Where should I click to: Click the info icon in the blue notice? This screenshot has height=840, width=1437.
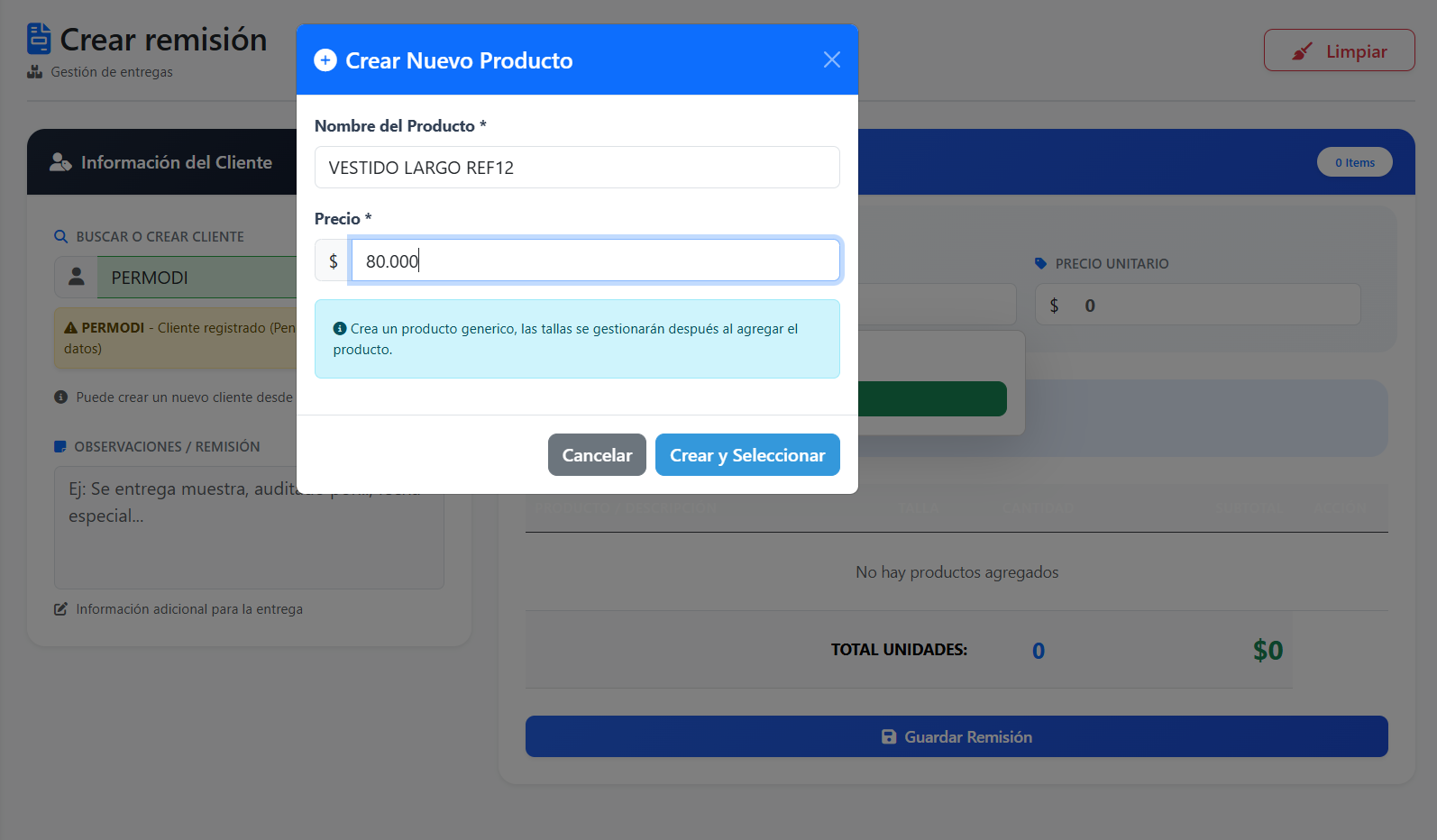(x=340, y=329)
